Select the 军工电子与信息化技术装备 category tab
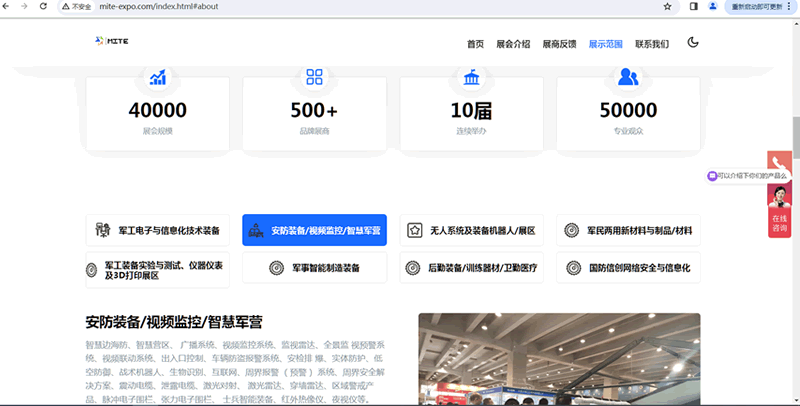This screenshot has height=406, width=800. (158, 230)
